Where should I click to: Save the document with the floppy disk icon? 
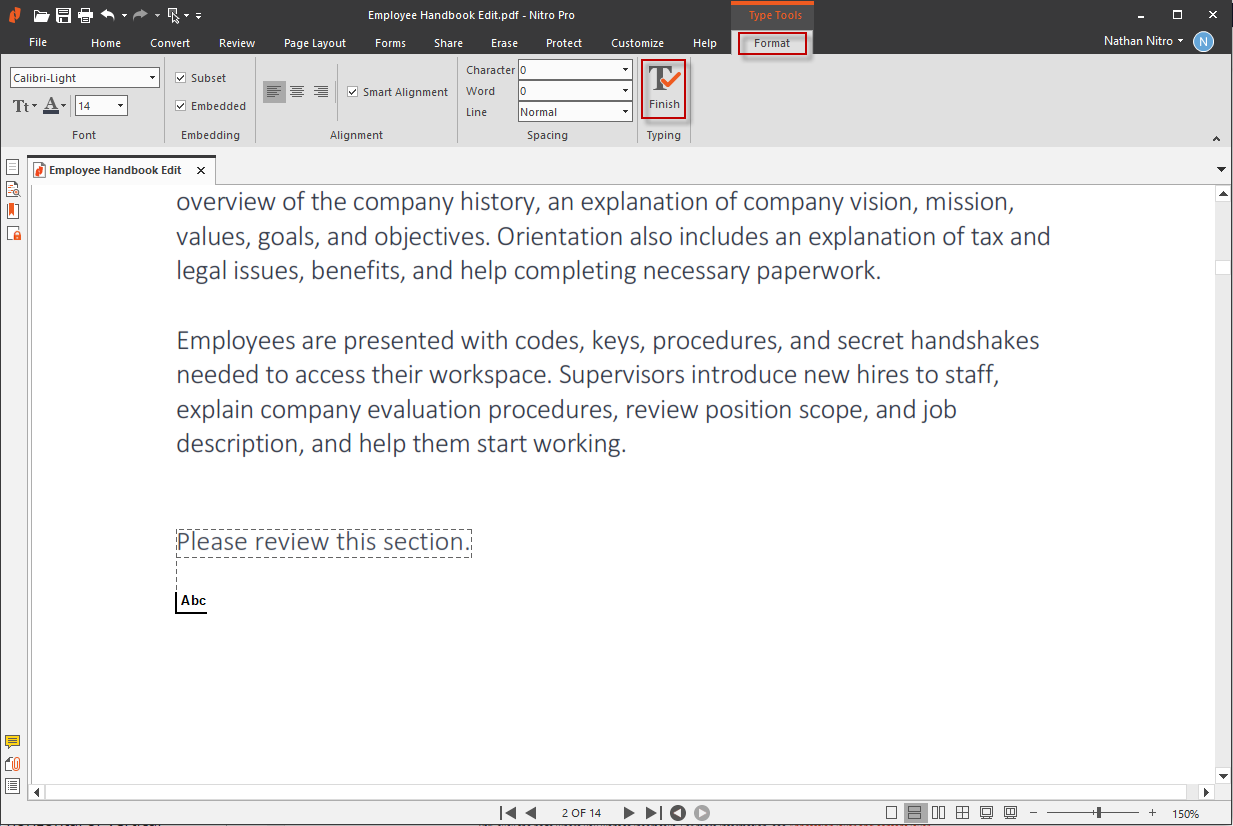click(x=63, y=15)
